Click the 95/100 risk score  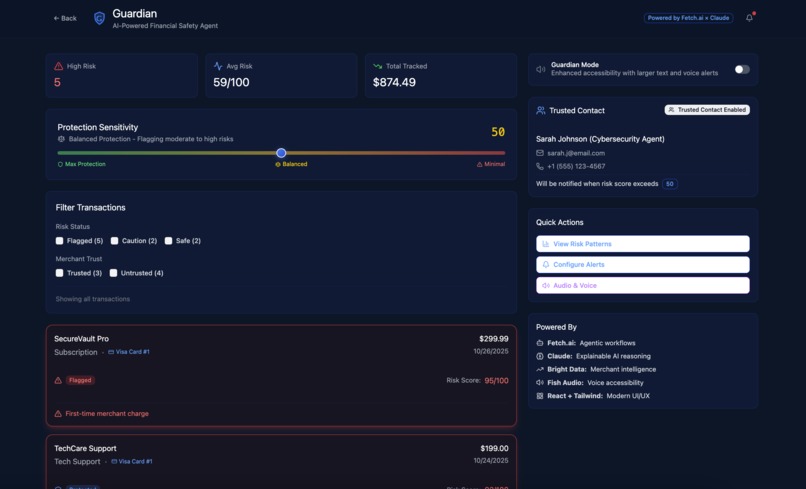point(497,381)
